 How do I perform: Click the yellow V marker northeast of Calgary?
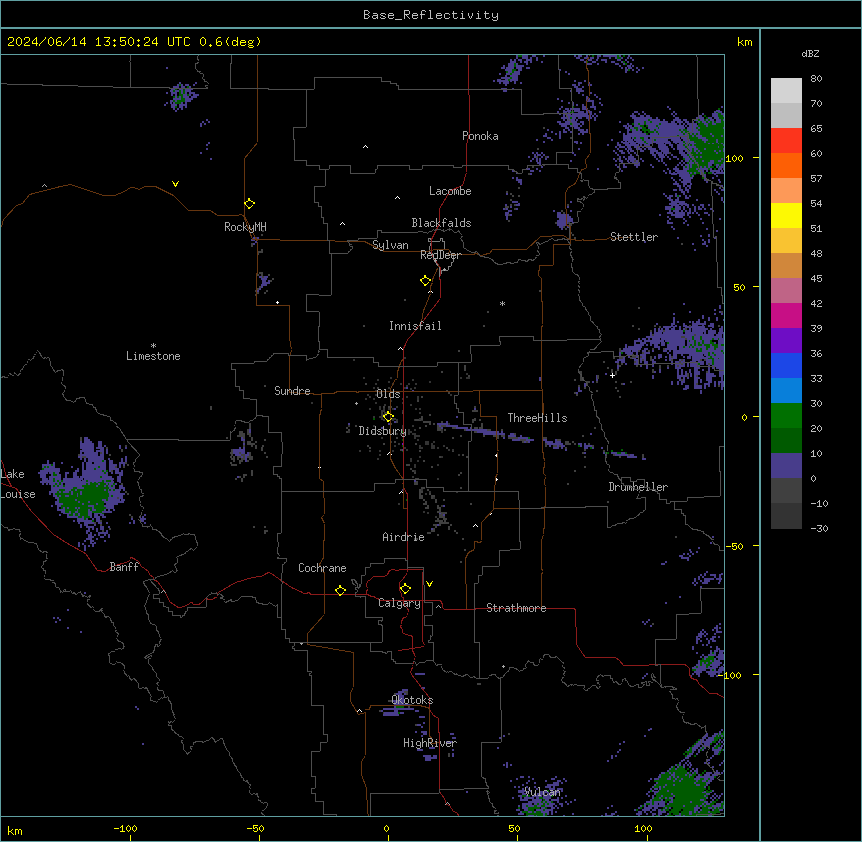coord(429,584)
